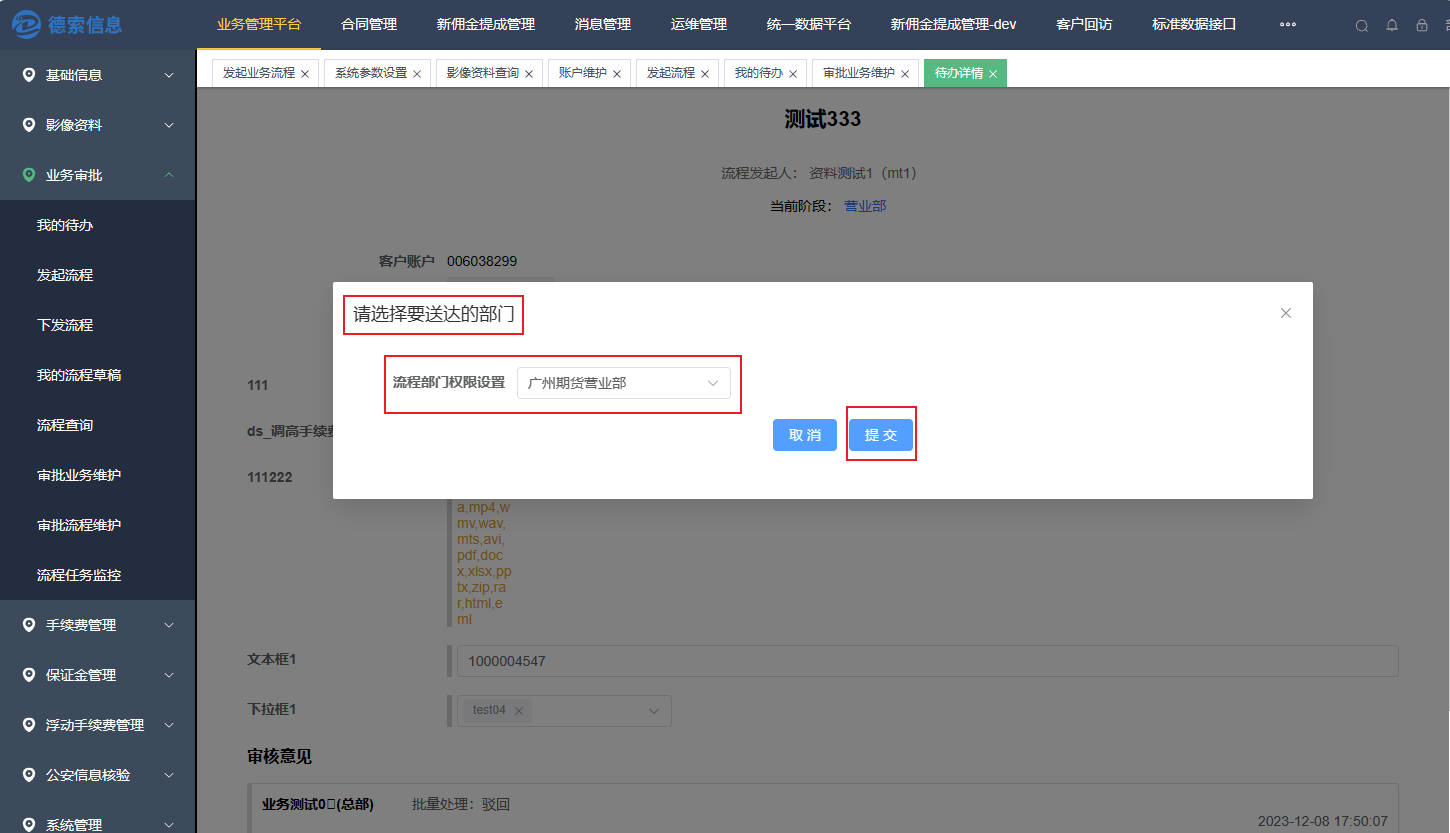Click 营业部 current stage link

(x=865, y=206)
